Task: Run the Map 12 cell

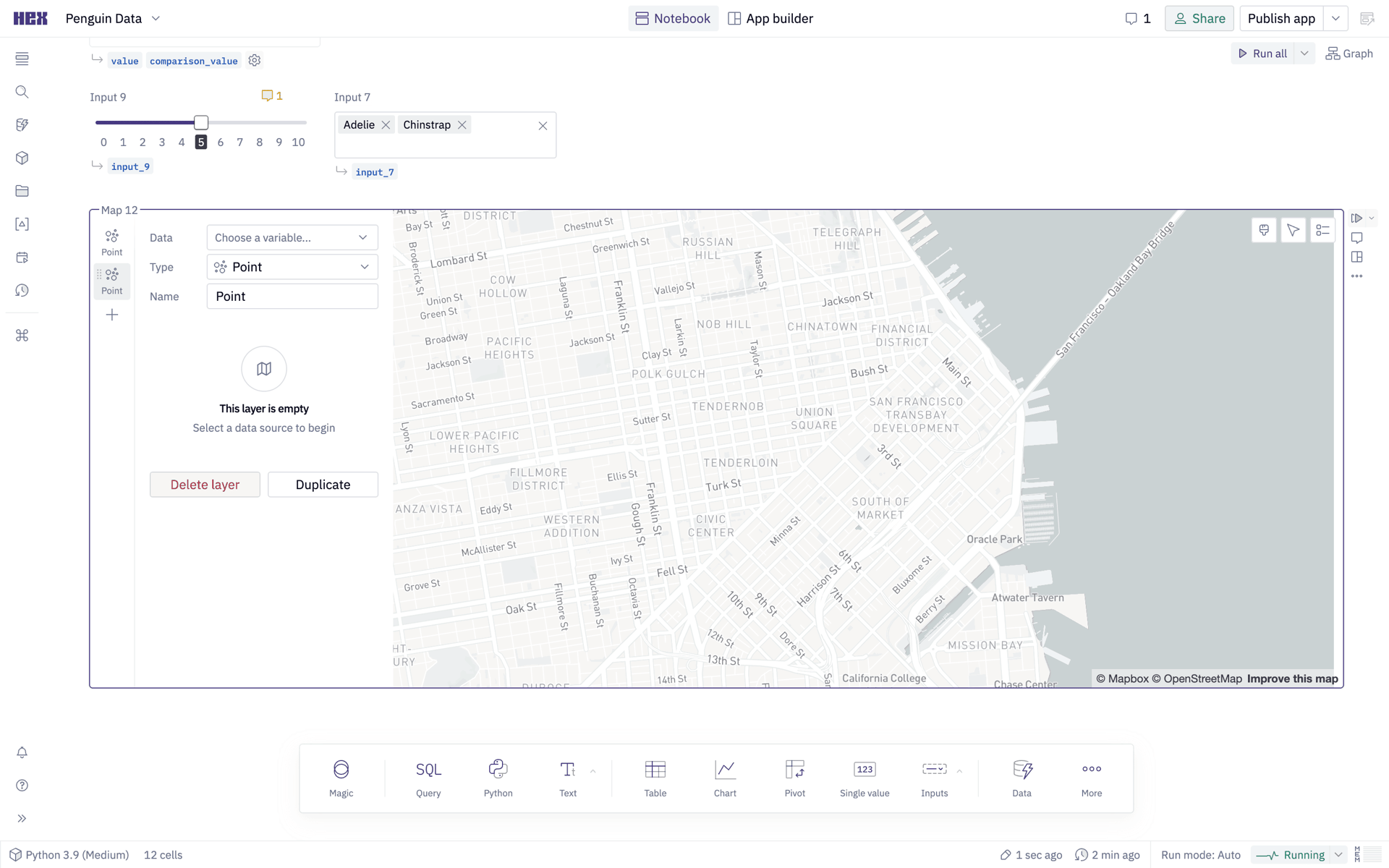Action: tap(1356, 218)
